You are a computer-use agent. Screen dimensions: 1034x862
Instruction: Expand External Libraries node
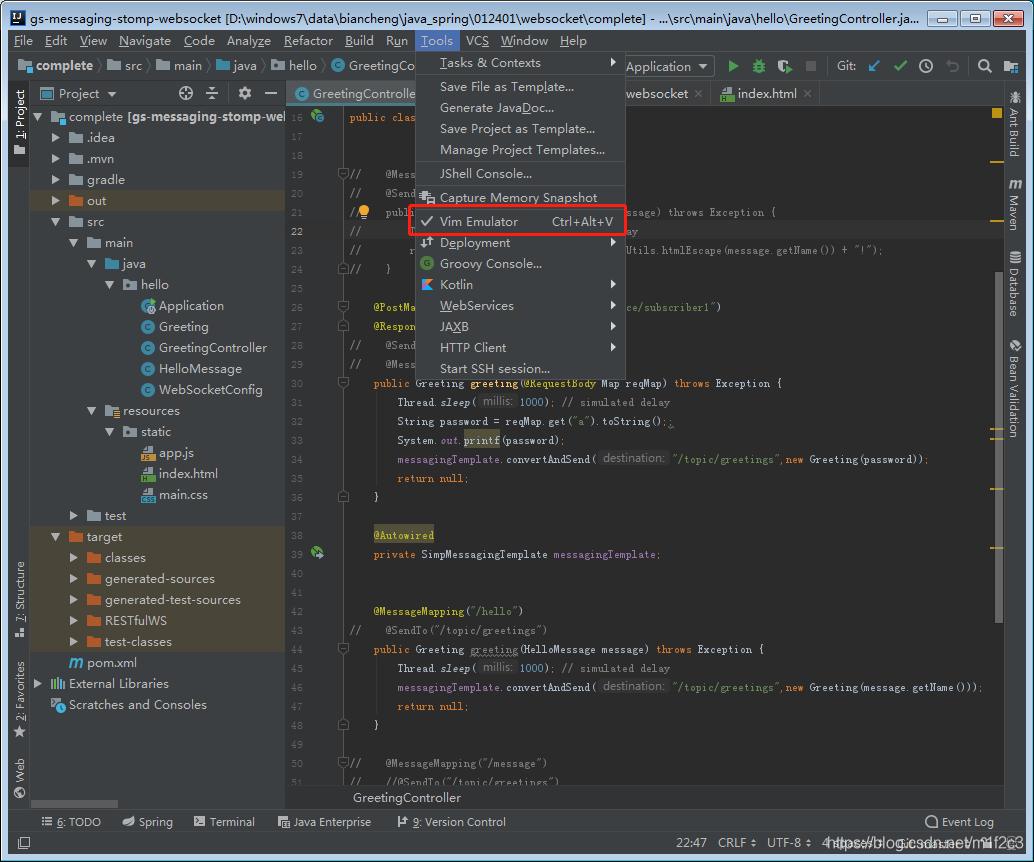coord(38,684)
